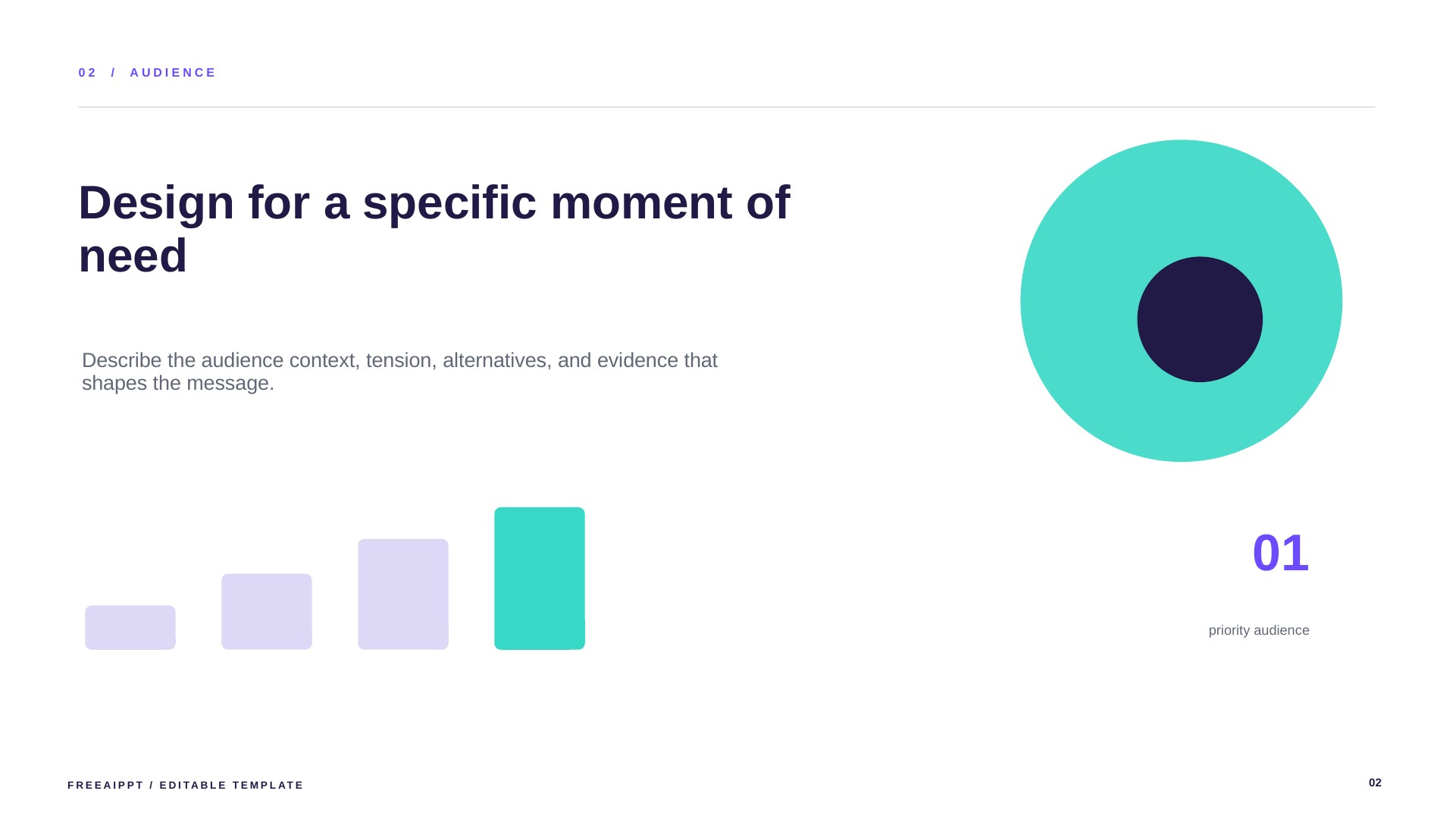Click the tall teal bar

click(540, 579)
